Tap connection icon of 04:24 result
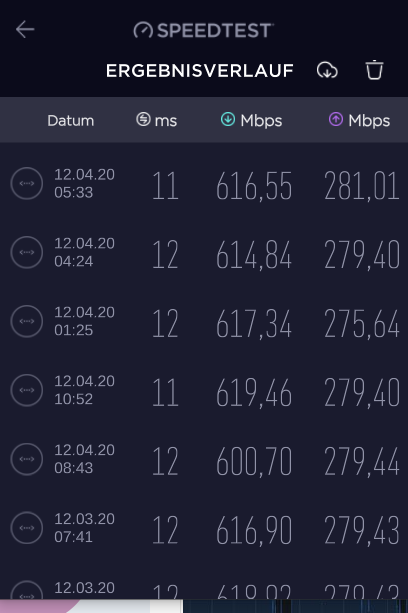 [27, 252]
